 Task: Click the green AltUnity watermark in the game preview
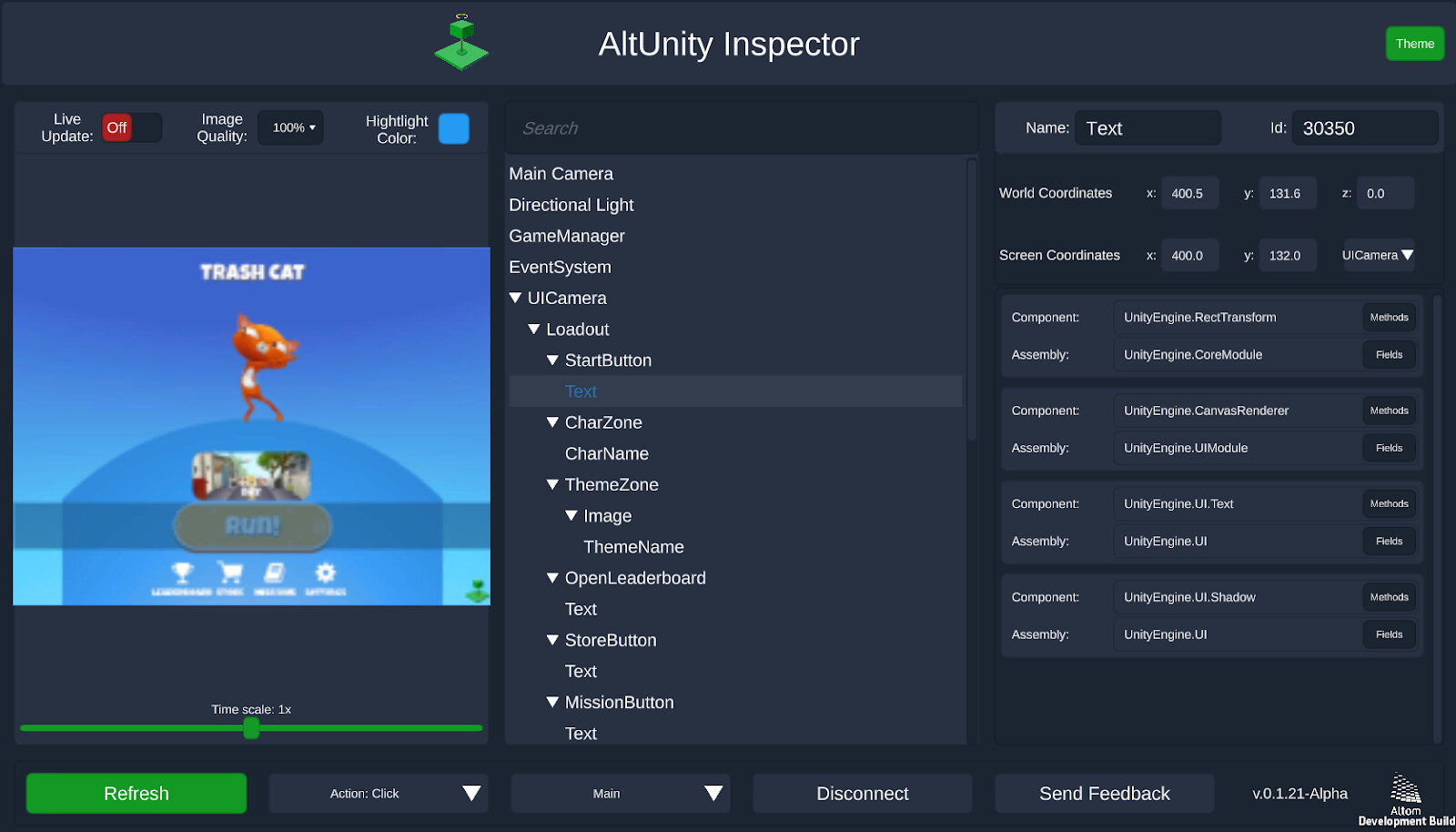click(477, 592)
